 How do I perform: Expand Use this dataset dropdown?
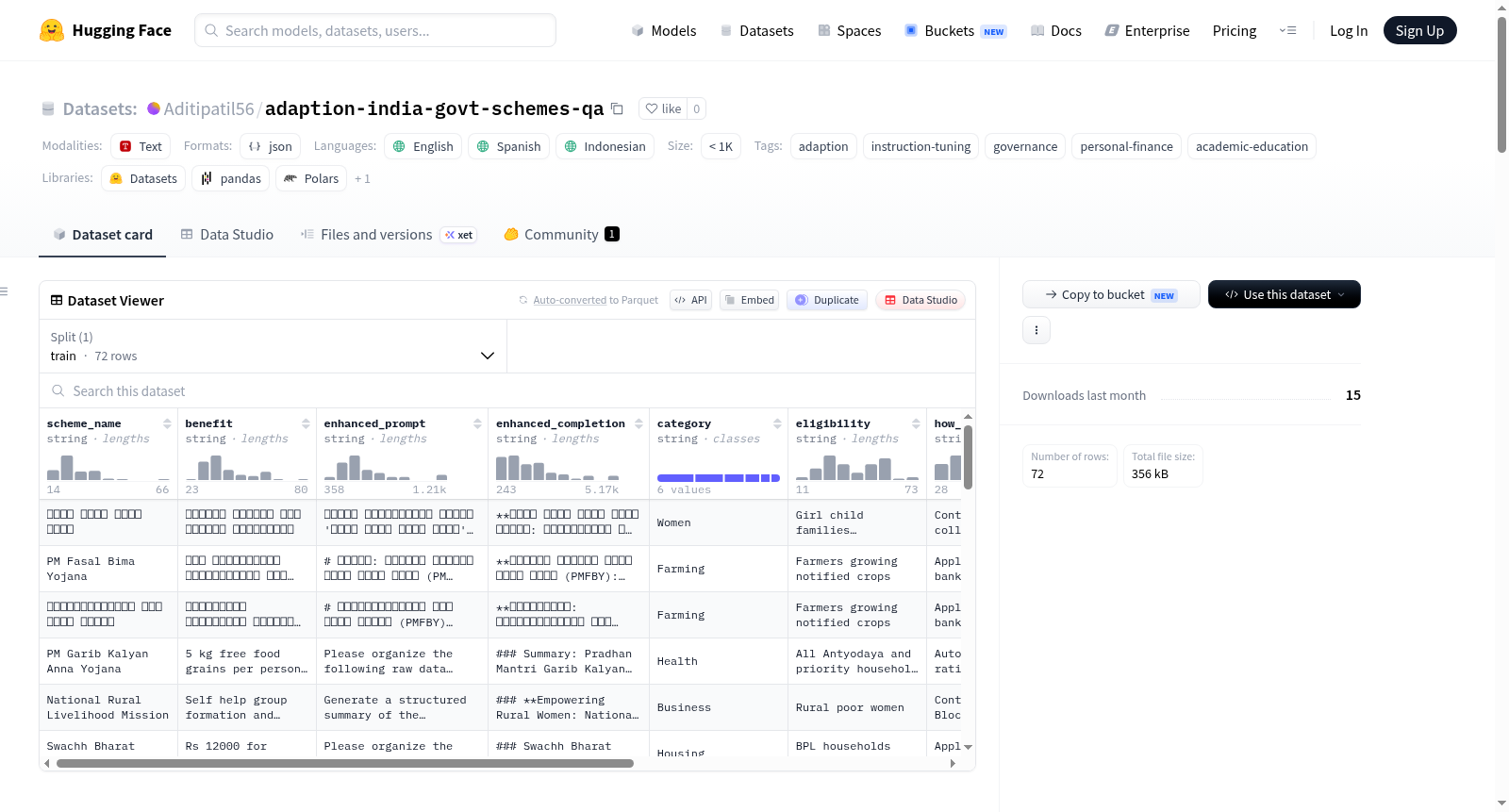[x=1284, y=294]
